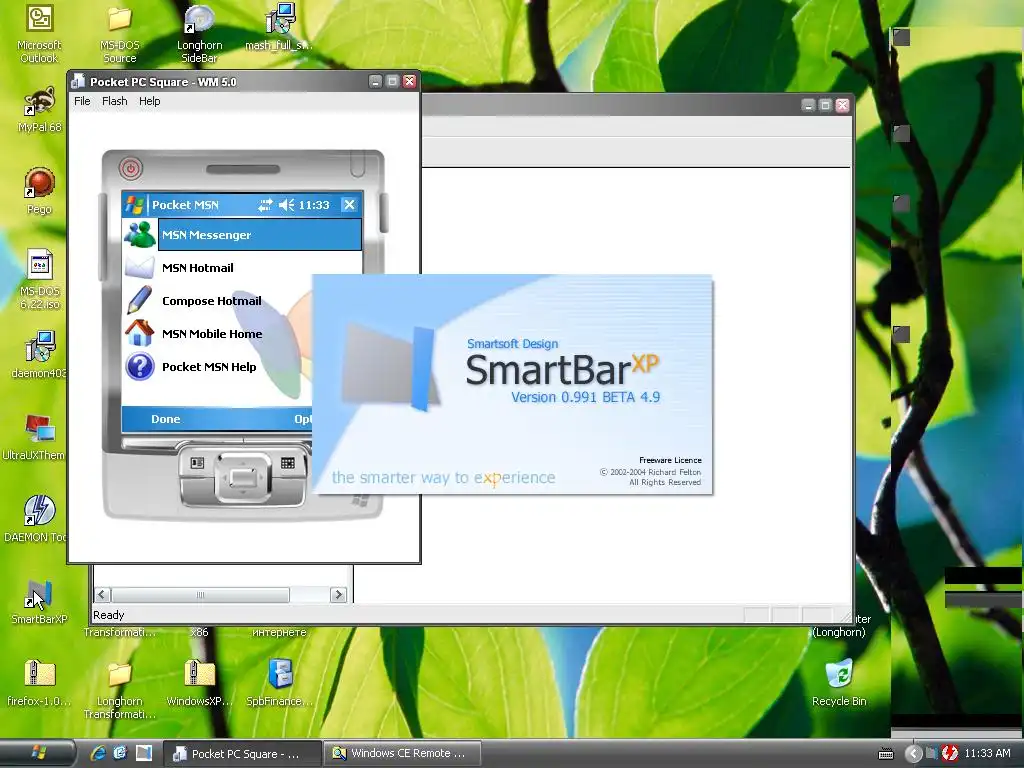Image resolution: width=1024 pixels, height=768 pixels.
Task: Switch to Windows CE Remote taskbar button
Action: point(402,754)
